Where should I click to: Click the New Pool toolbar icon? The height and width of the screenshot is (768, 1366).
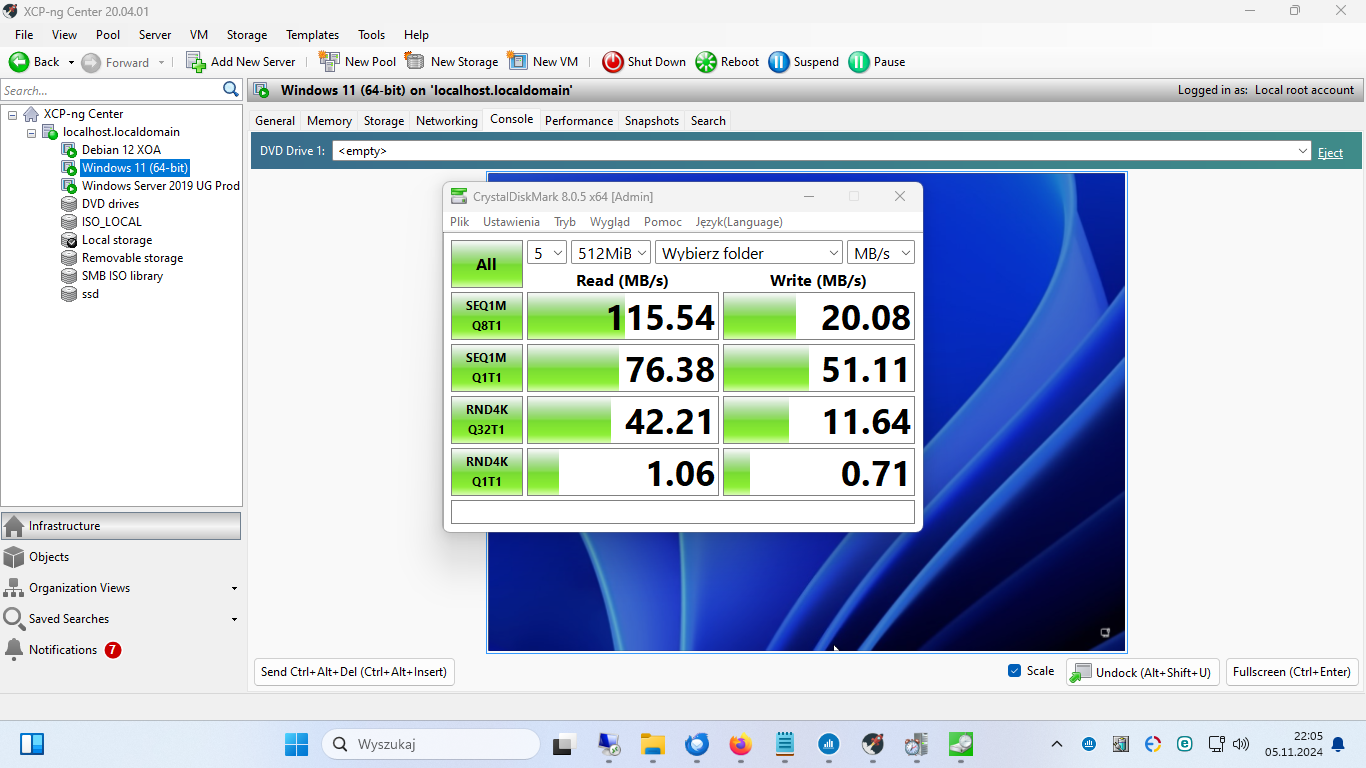click(x=329, y=62)
